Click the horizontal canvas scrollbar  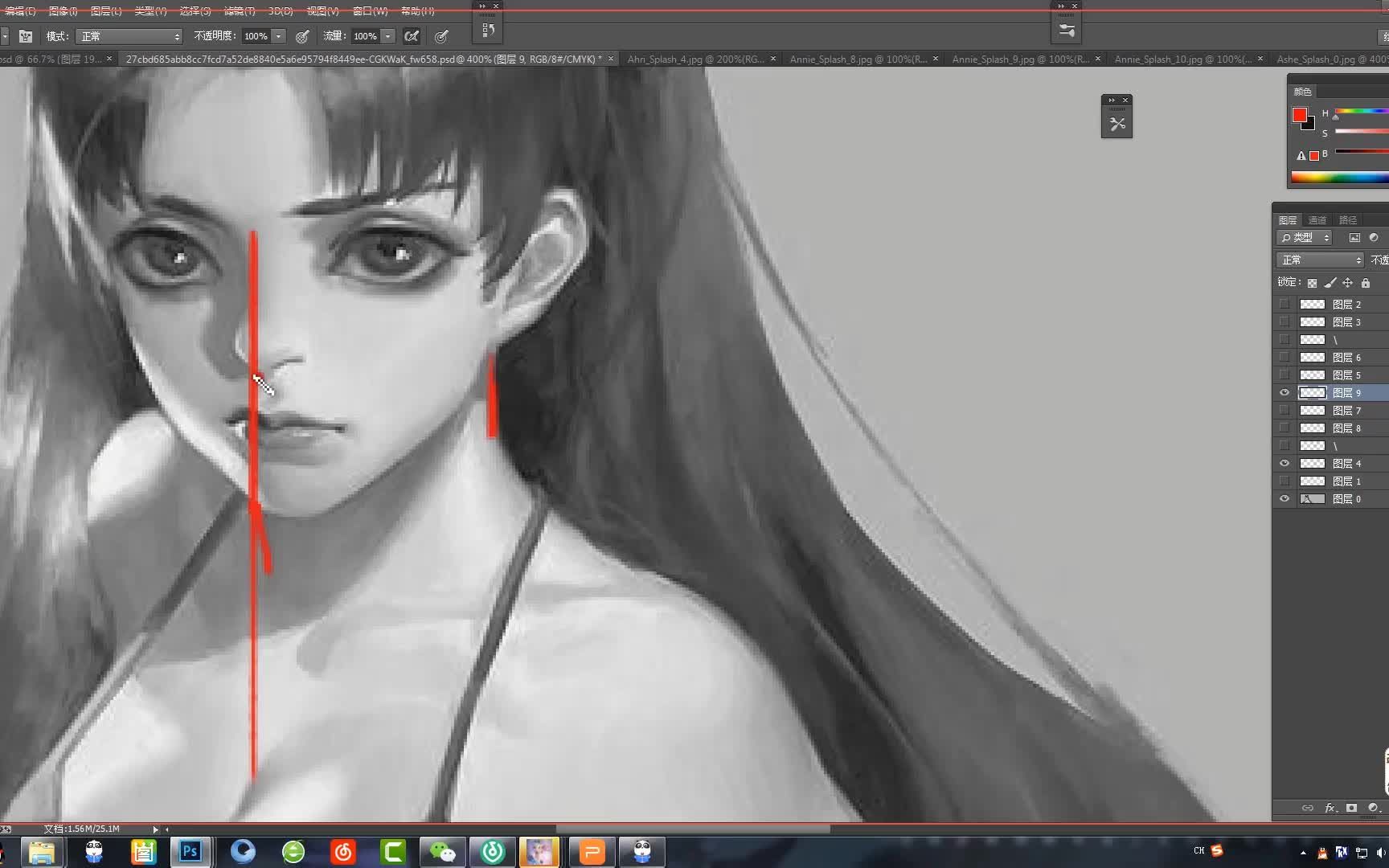coord(693,829)
